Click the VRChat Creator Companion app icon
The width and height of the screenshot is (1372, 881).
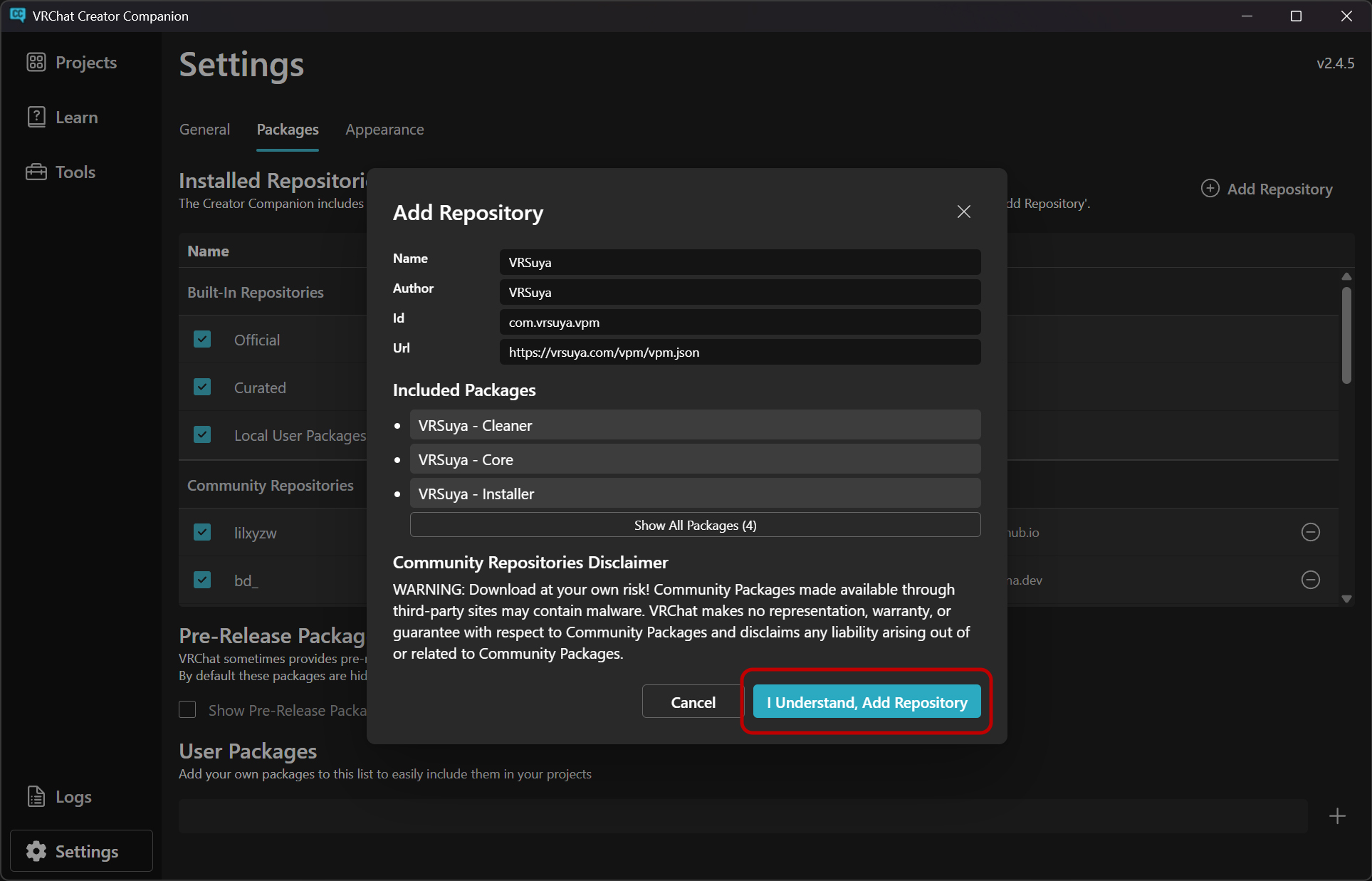tap(18, 15)
